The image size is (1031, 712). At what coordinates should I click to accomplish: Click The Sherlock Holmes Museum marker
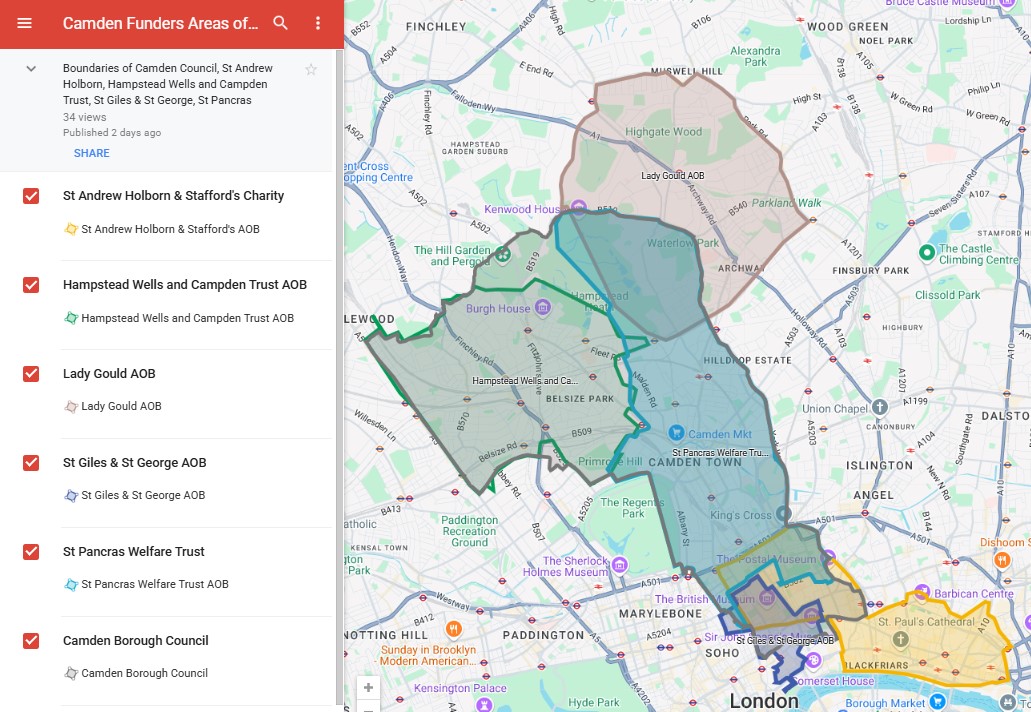(619, 565)
